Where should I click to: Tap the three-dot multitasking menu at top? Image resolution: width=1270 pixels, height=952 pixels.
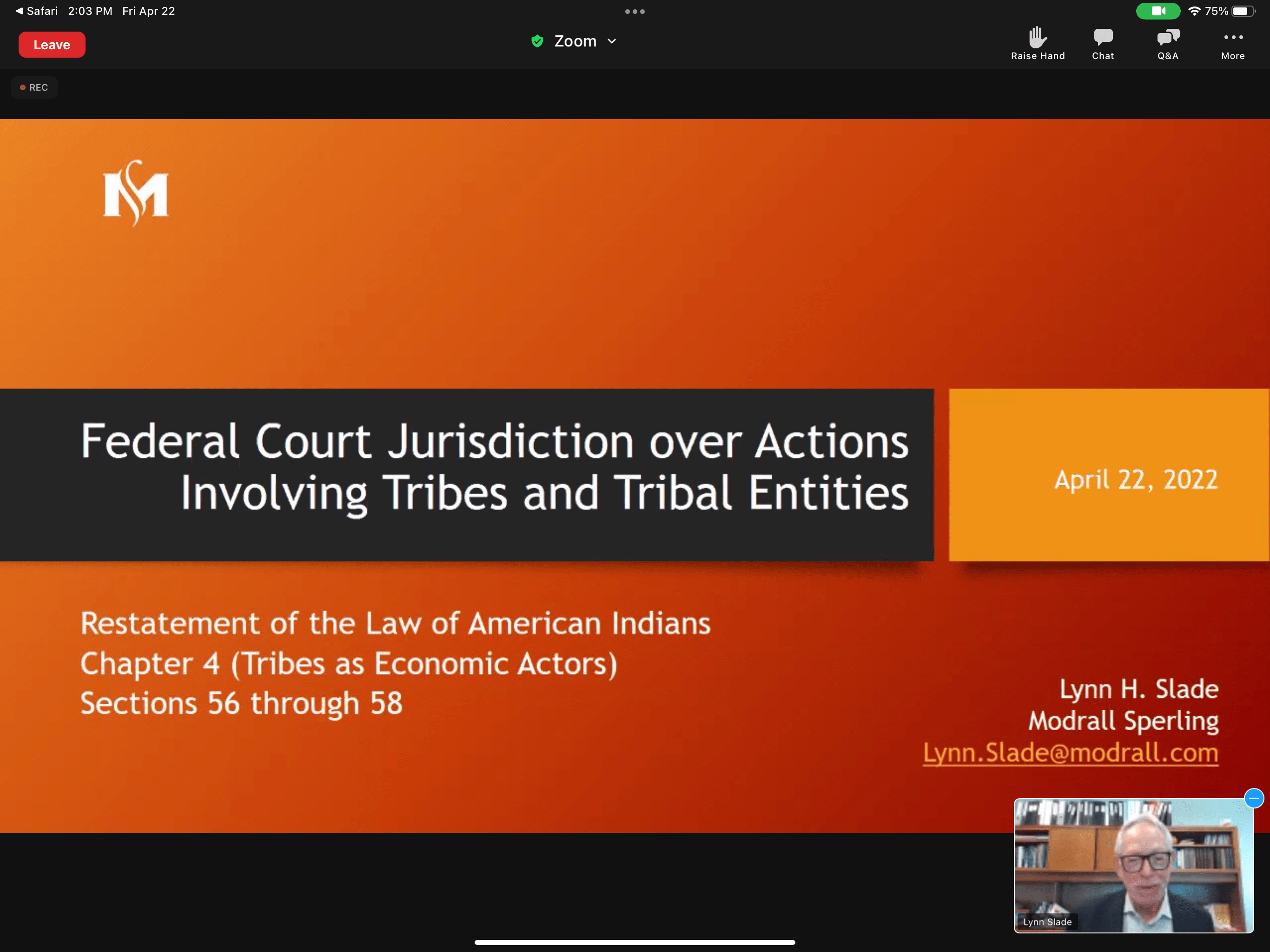coord(635,12)
